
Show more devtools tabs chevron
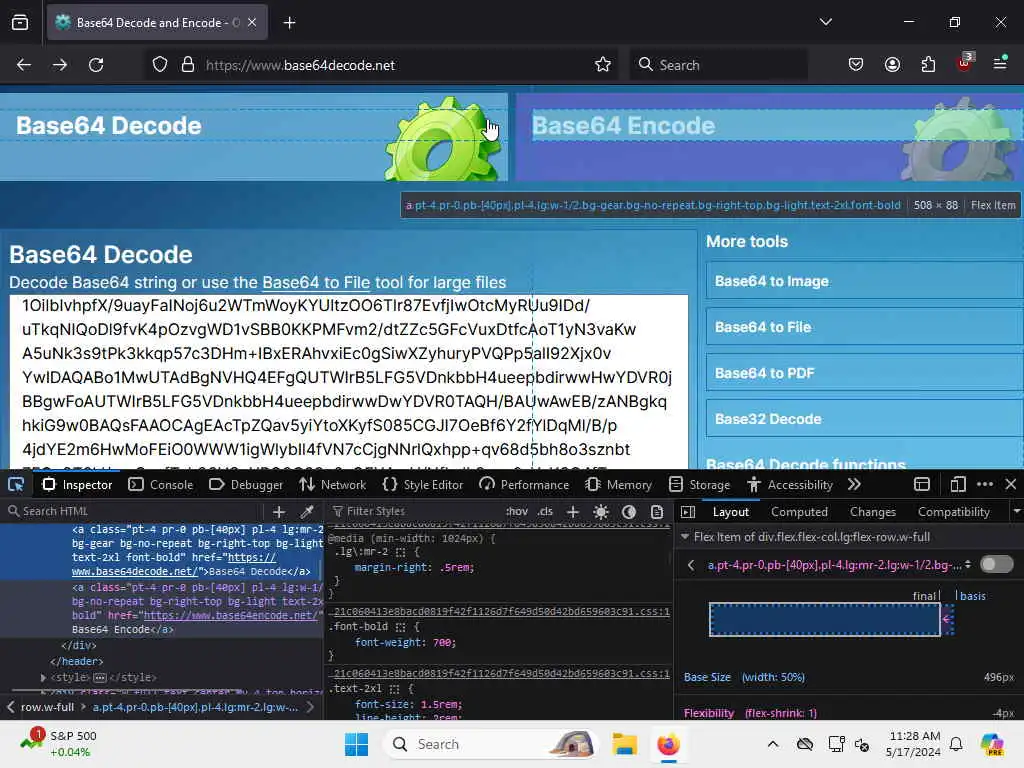(854, 485)
